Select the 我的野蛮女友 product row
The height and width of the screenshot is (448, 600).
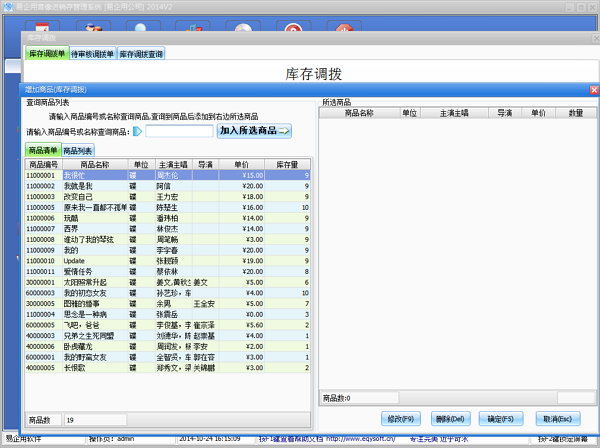click(x=168, y=357)
